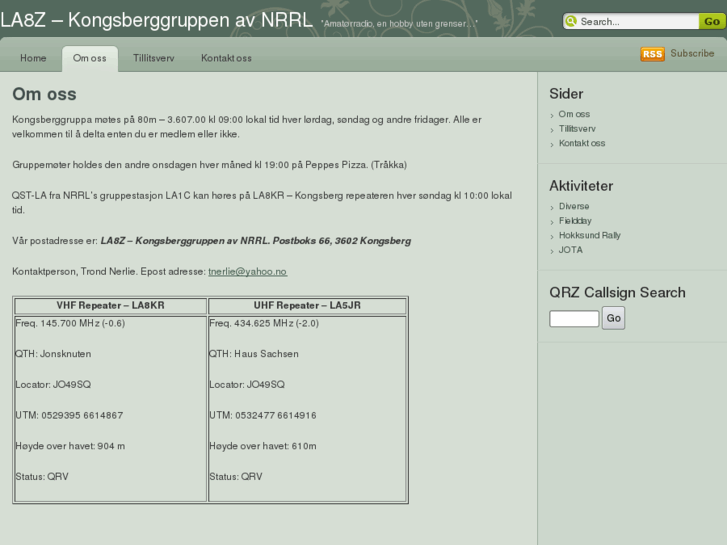The width and height of the screenshot is (727, 545).
Task: Click the QRZ Callsign Search heading
Action: (617, 293)
